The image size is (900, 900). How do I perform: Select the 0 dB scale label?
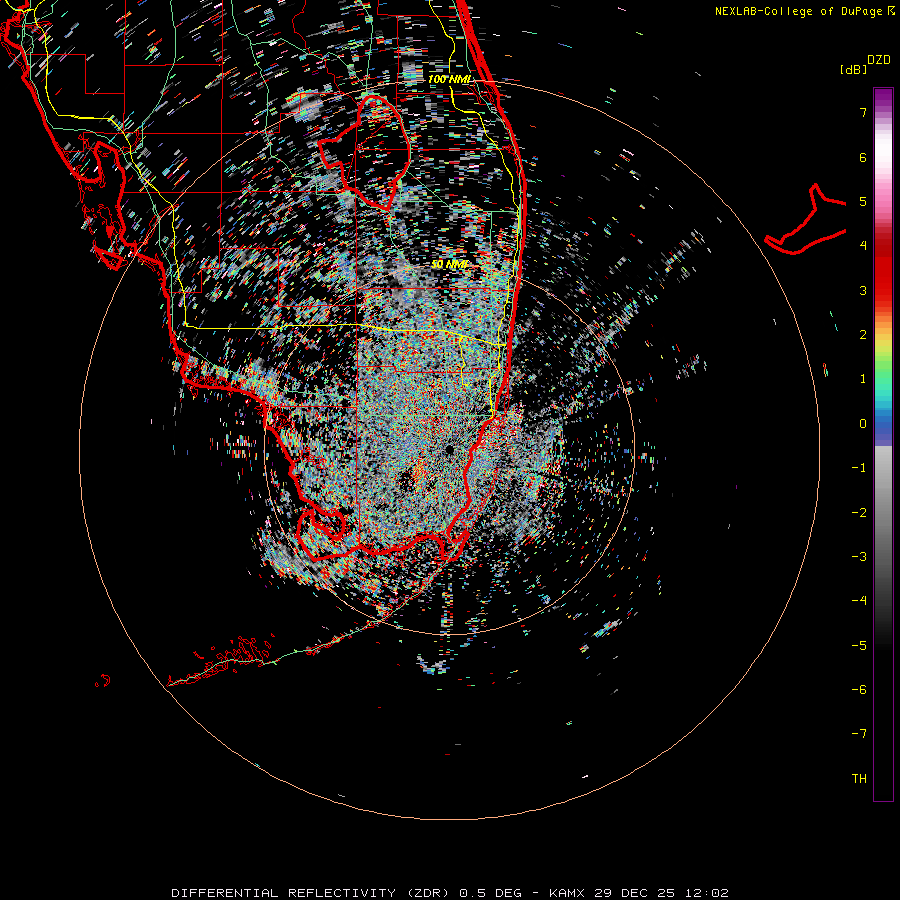pos(863,424)
